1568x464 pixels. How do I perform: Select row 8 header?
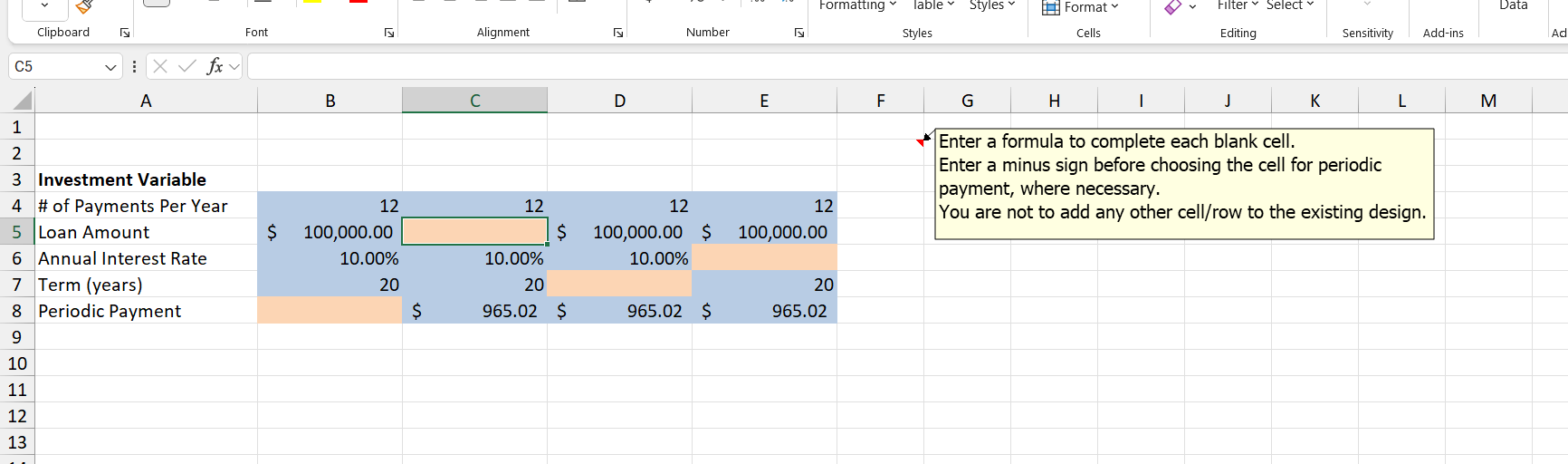coord(17,311)
